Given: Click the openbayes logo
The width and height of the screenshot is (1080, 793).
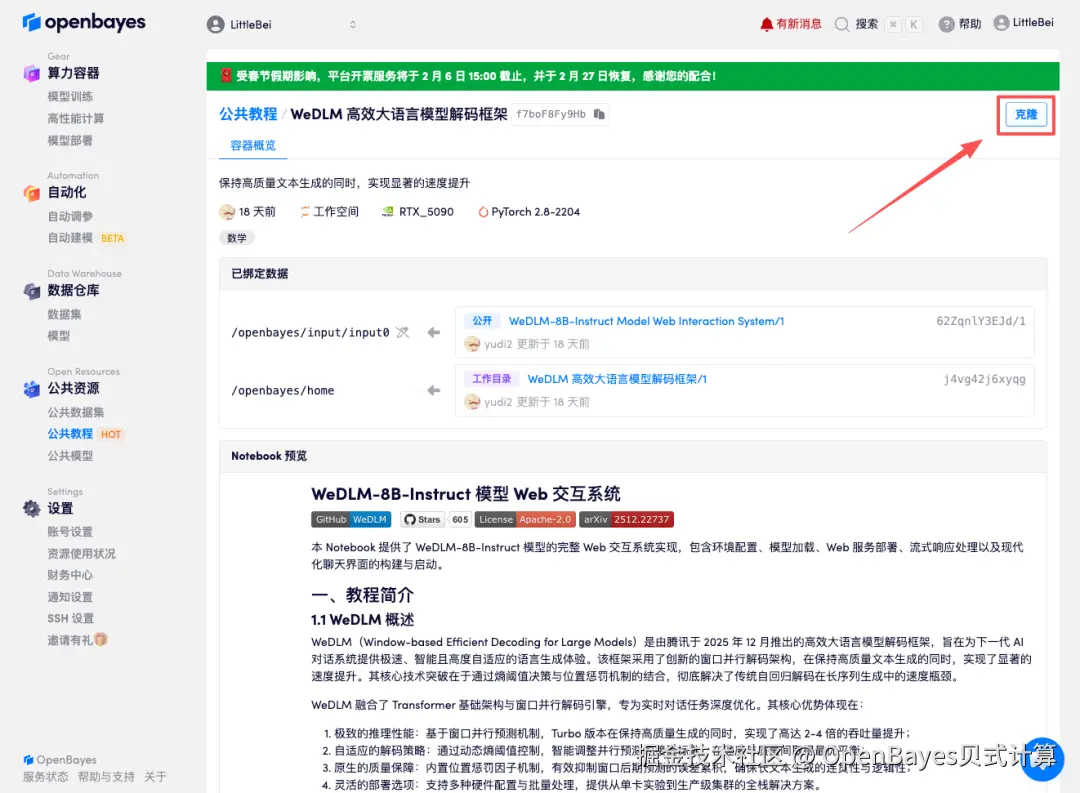Looking at the screenshot, I should [x=84, y=23].
